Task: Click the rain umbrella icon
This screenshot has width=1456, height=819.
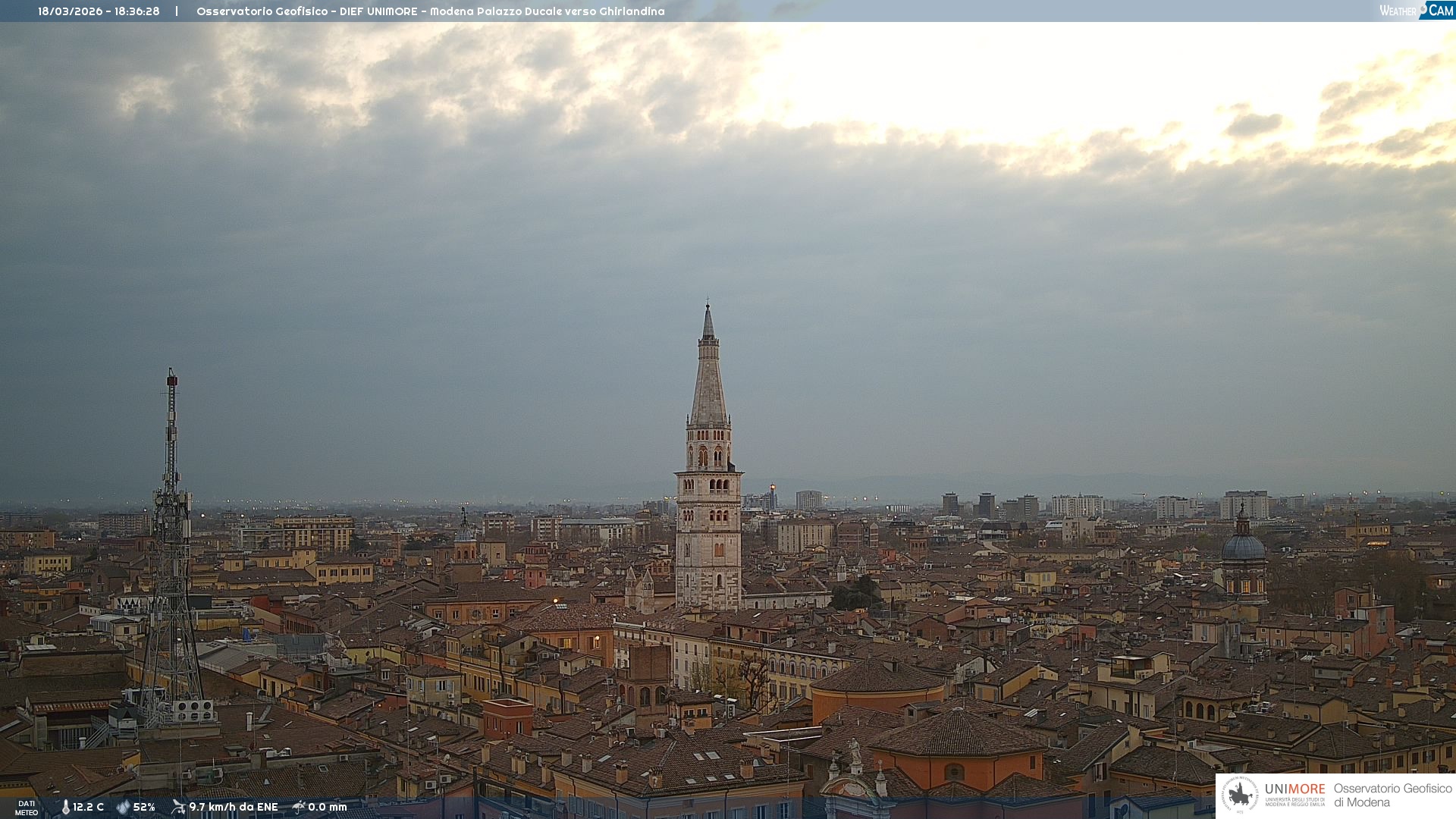Action: (299, 807)
